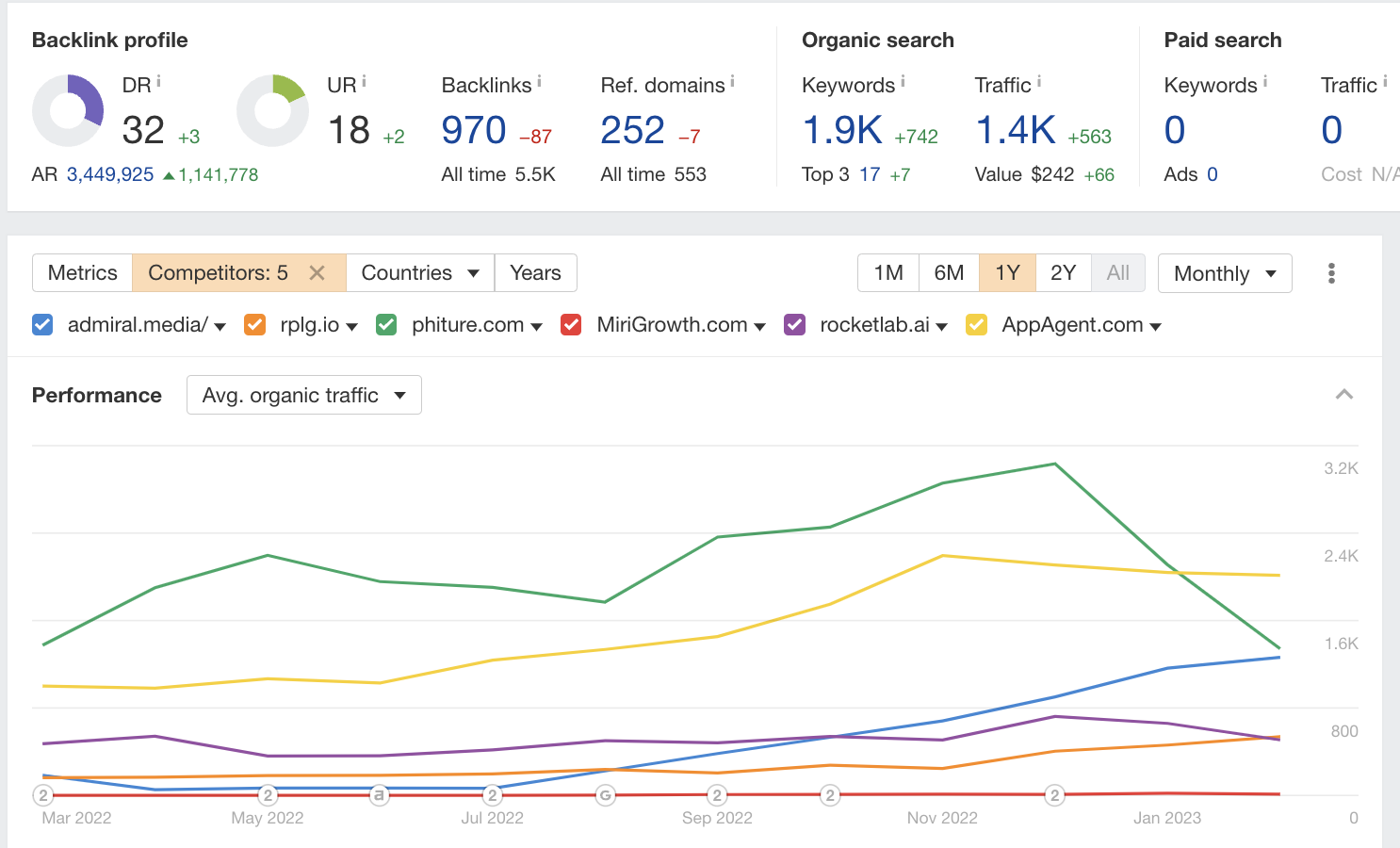Open the Avg. organic traffic metric dropdown
Screen dimensions: 1400x848
click(x=303, y=395)
